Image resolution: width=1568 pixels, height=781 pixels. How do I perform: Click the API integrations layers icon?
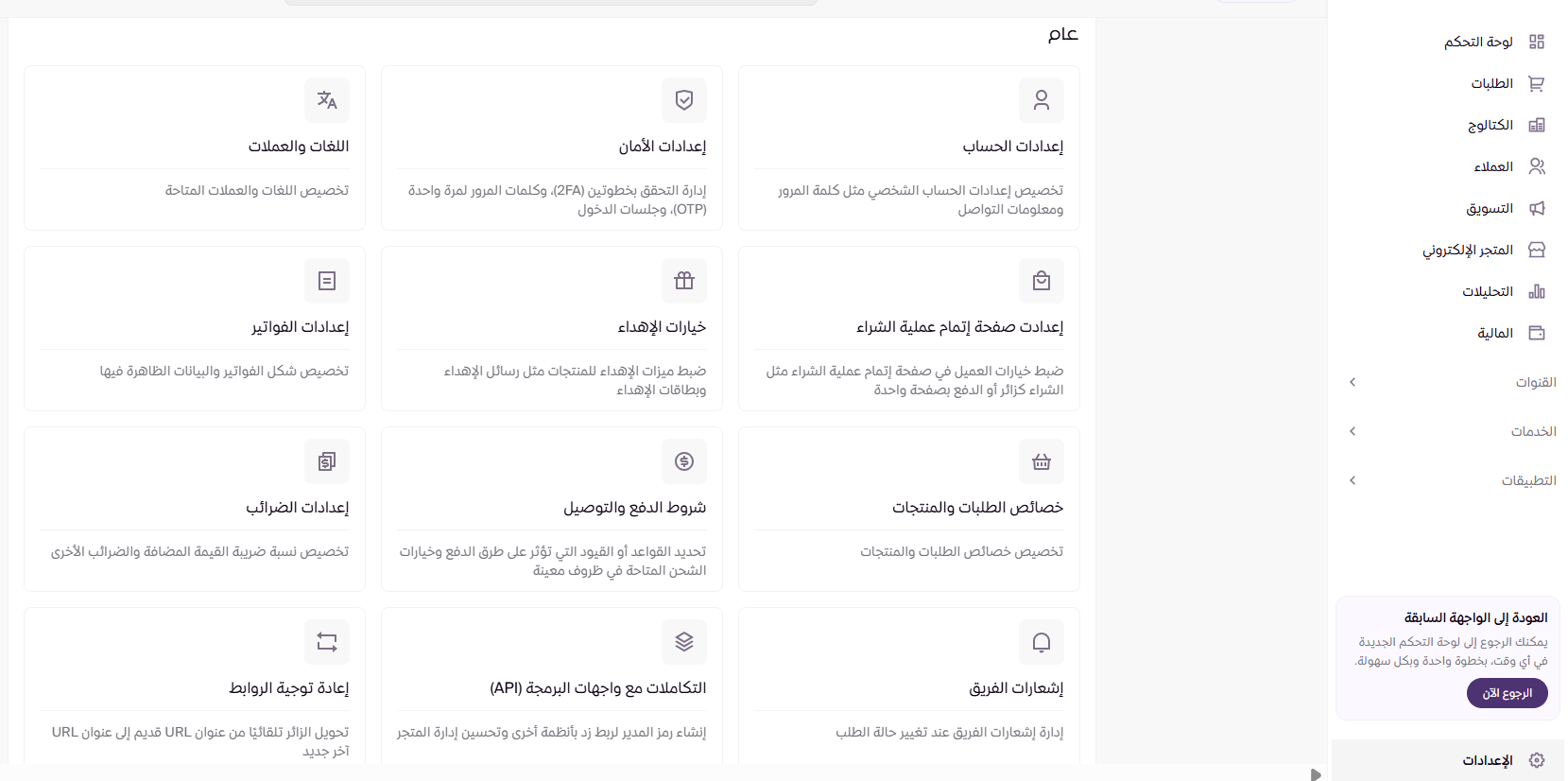(684, 642)
